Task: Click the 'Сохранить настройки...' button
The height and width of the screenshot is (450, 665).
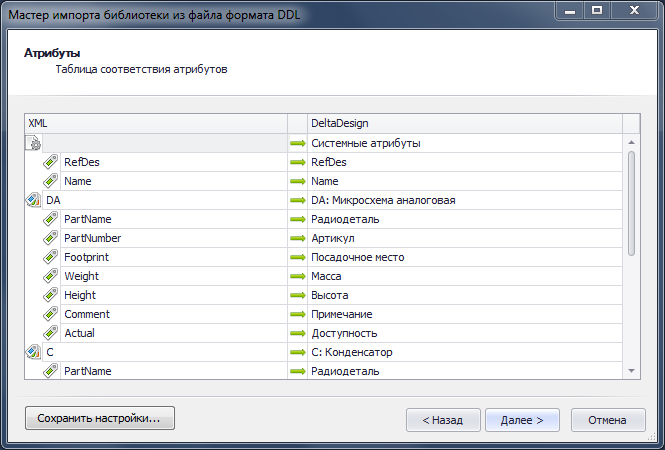Action: pyautogui.click(x=100, y=418)
